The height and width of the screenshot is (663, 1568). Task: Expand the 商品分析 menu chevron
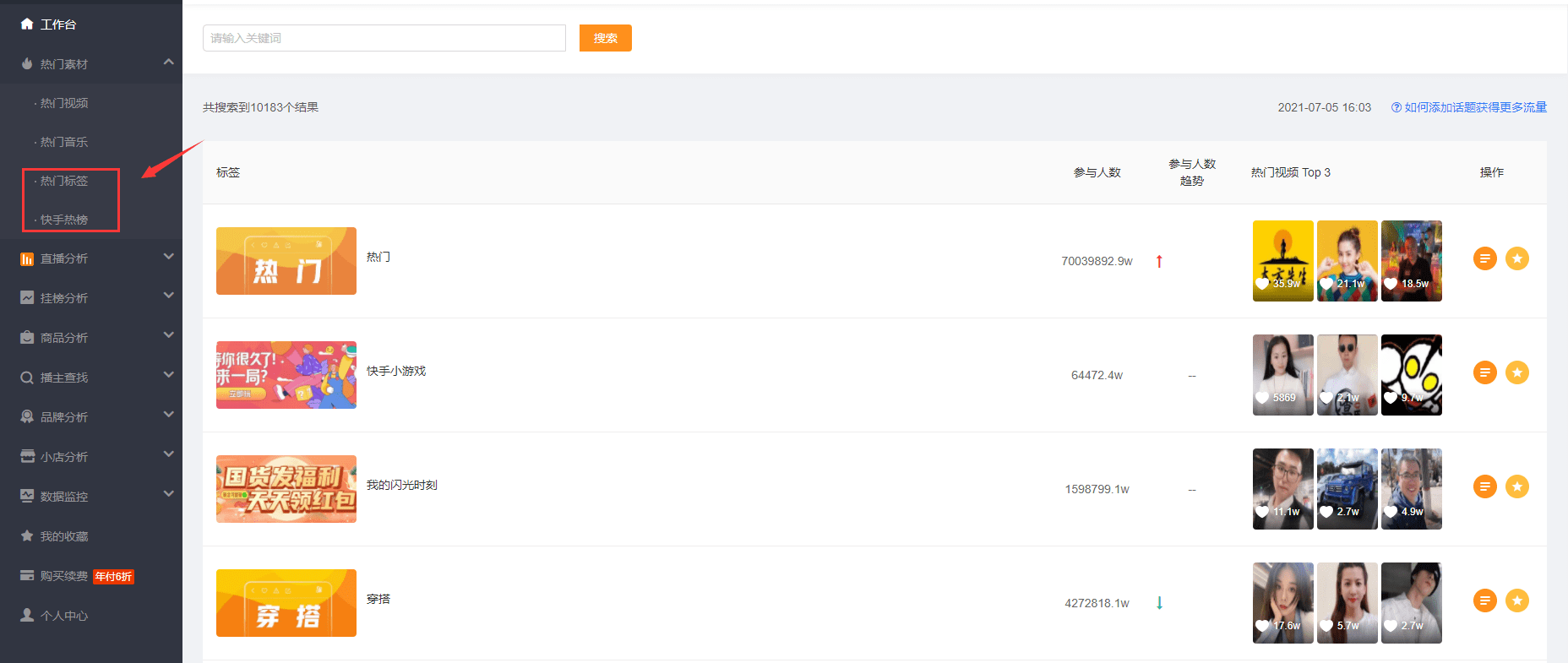(x=169, y=335)
